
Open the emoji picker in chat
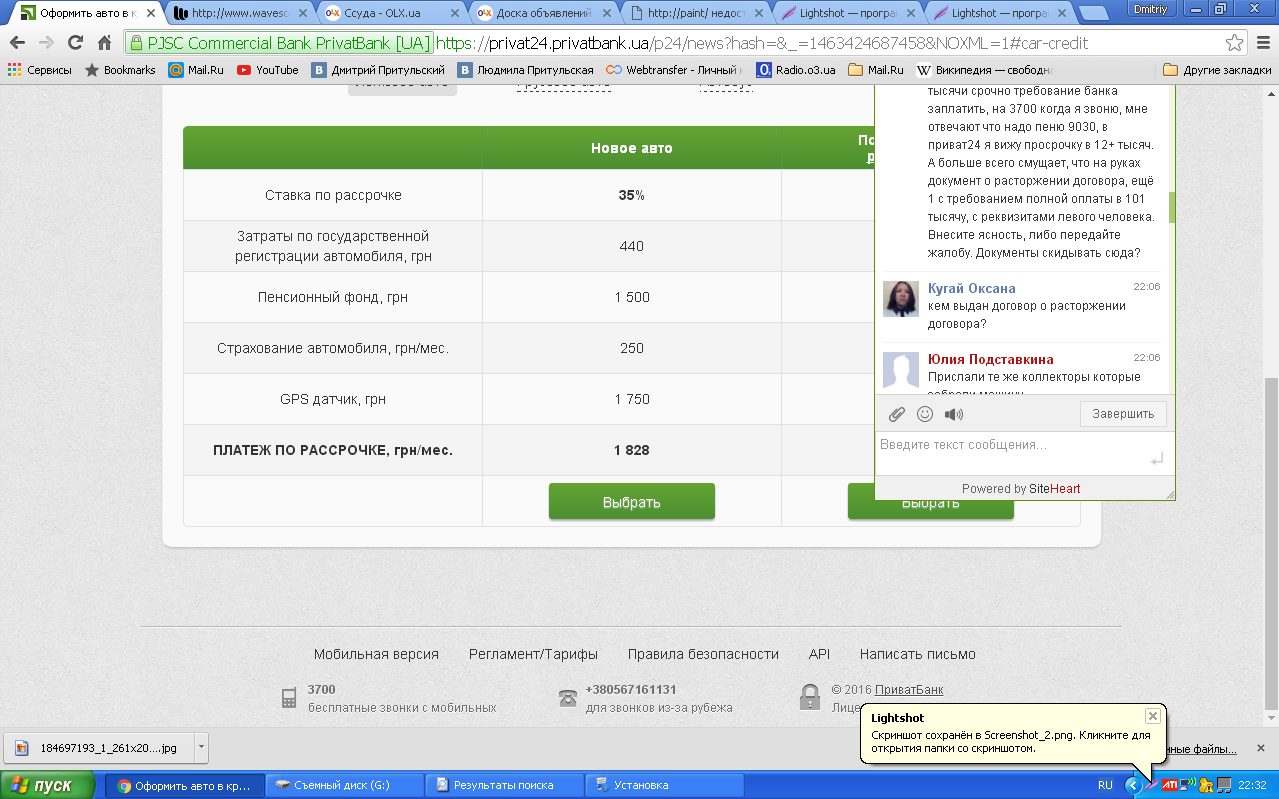click(x=925, y=414)
